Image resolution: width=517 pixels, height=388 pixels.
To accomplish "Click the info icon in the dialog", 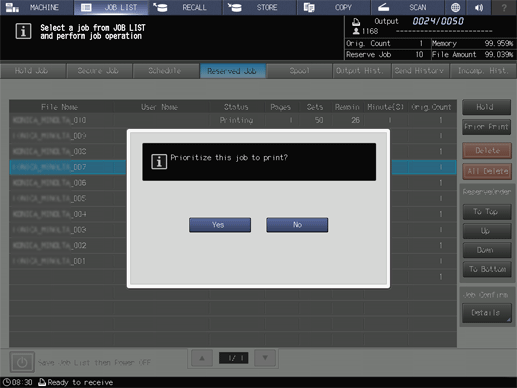I will click(159, 162).
